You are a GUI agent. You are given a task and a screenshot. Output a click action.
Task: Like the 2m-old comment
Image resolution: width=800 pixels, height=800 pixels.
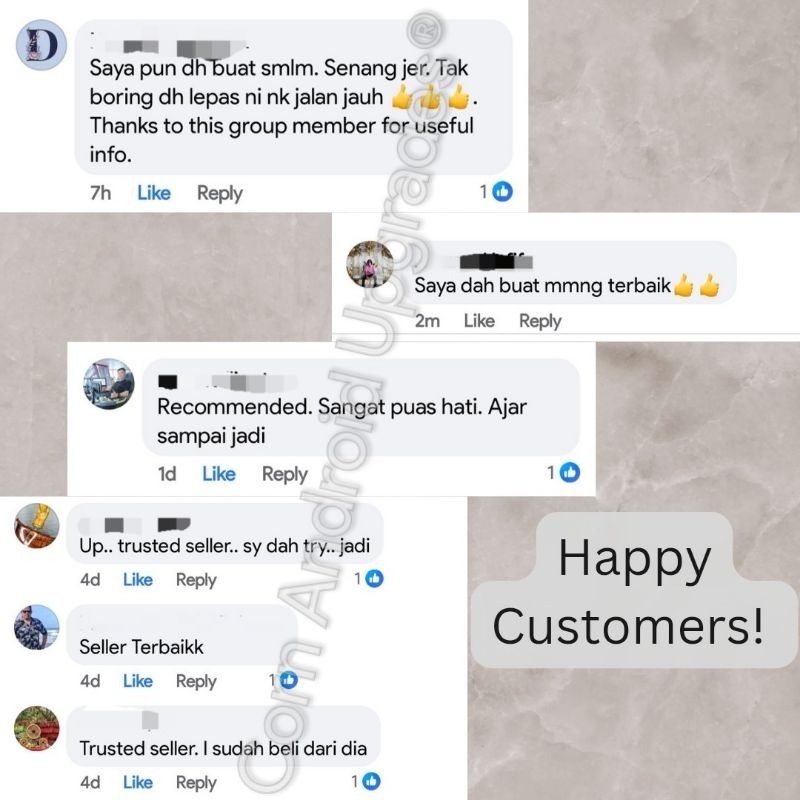479,321
